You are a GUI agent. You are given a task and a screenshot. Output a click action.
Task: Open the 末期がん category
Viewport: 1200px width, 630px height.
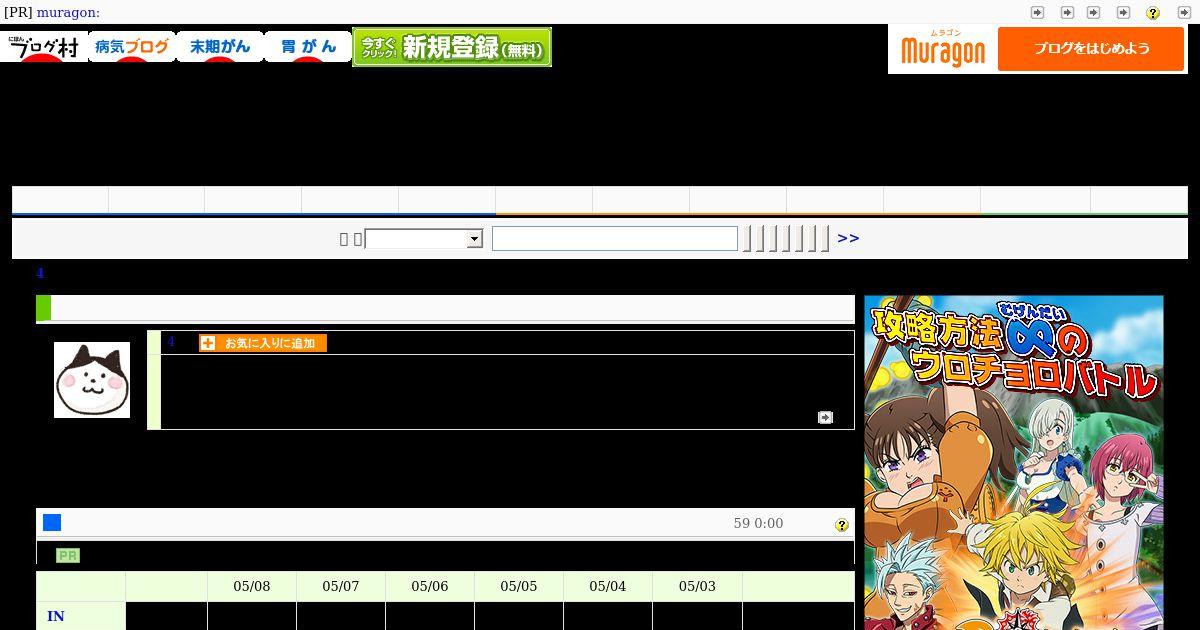coord(220,46)
